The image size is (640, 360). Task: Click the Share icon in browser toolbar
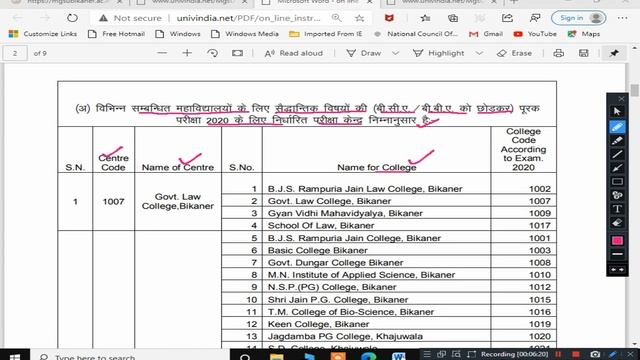(x=507, y=18)
